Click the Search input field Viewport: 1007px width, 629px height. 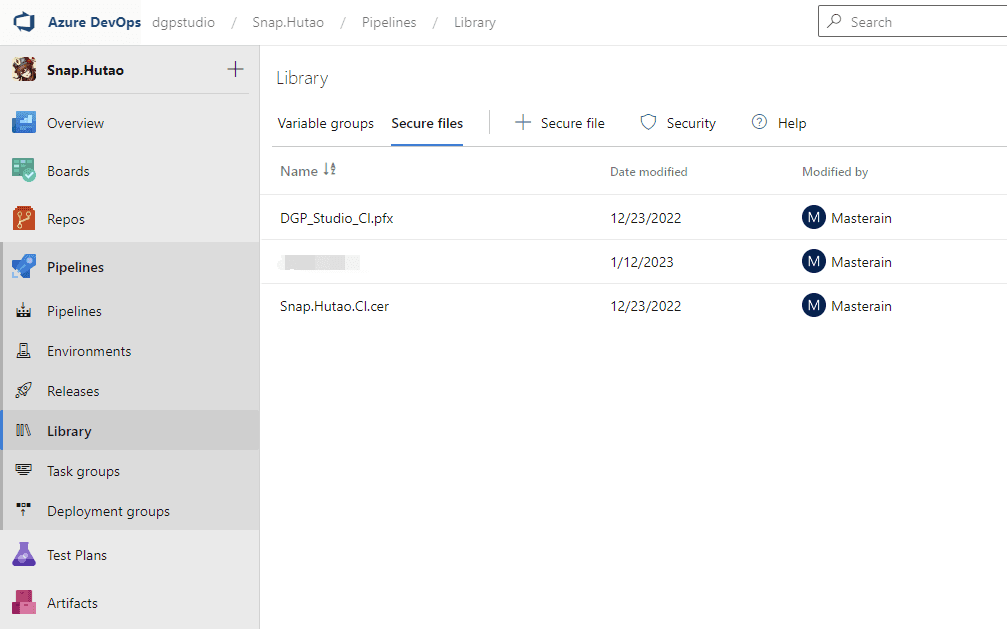click(x=912, y=21)
